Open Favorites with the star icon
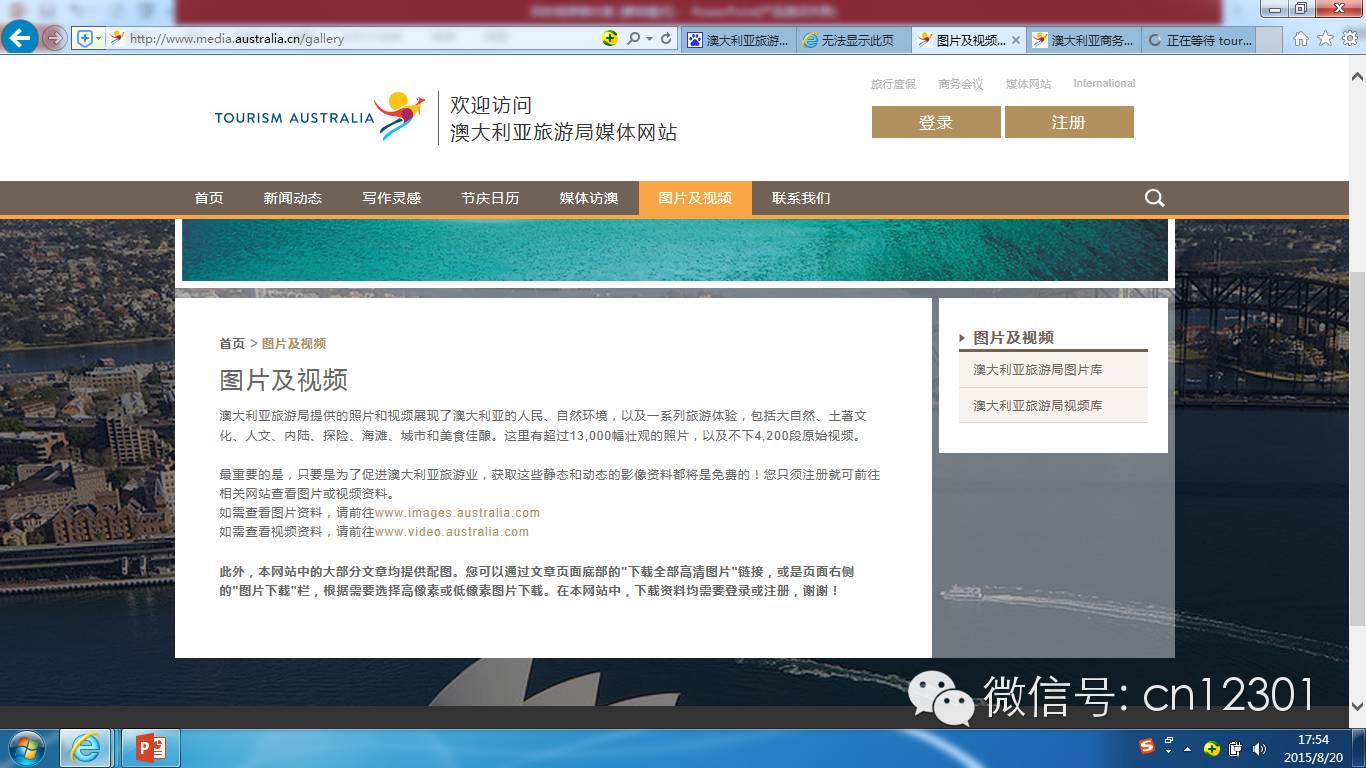This screenshot has width=1366, height=768. tap(1325, 39)
